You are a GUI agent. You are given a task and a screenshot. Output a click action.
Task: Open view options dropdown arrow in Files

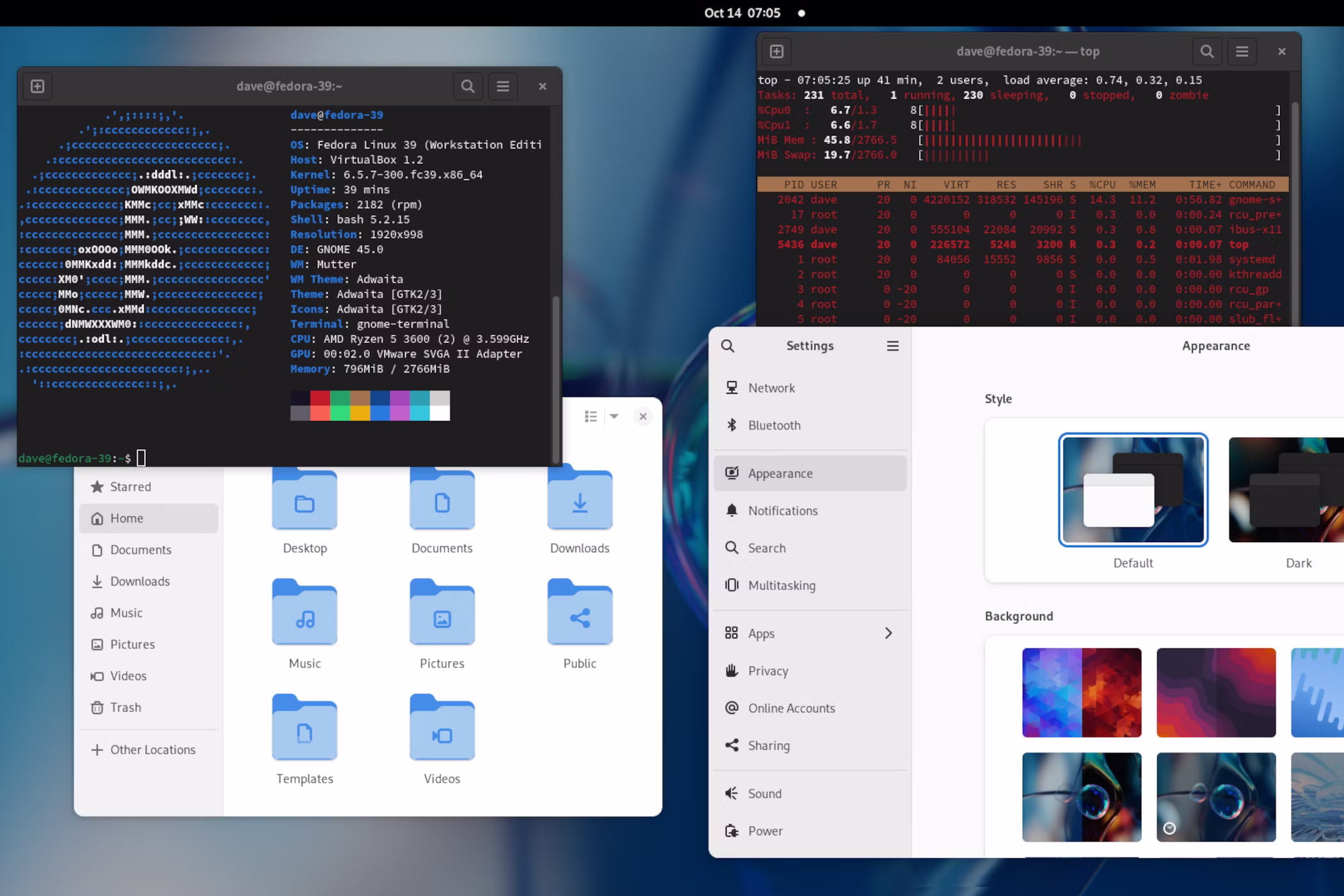point(614,417)
